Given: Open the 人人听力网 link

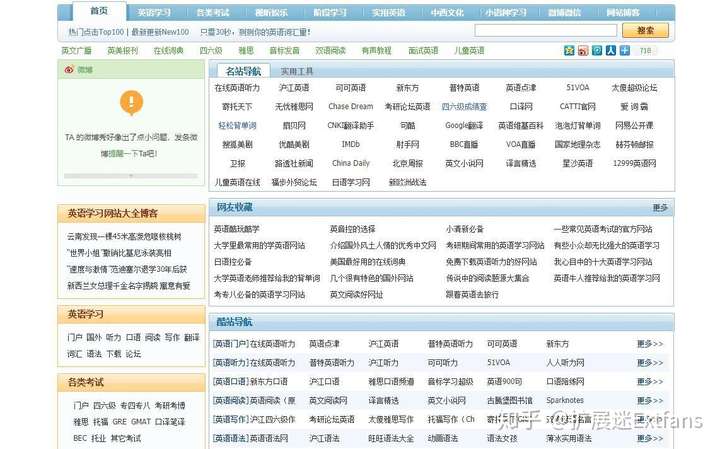Looking at the screenshot, I should pos(565,363).
